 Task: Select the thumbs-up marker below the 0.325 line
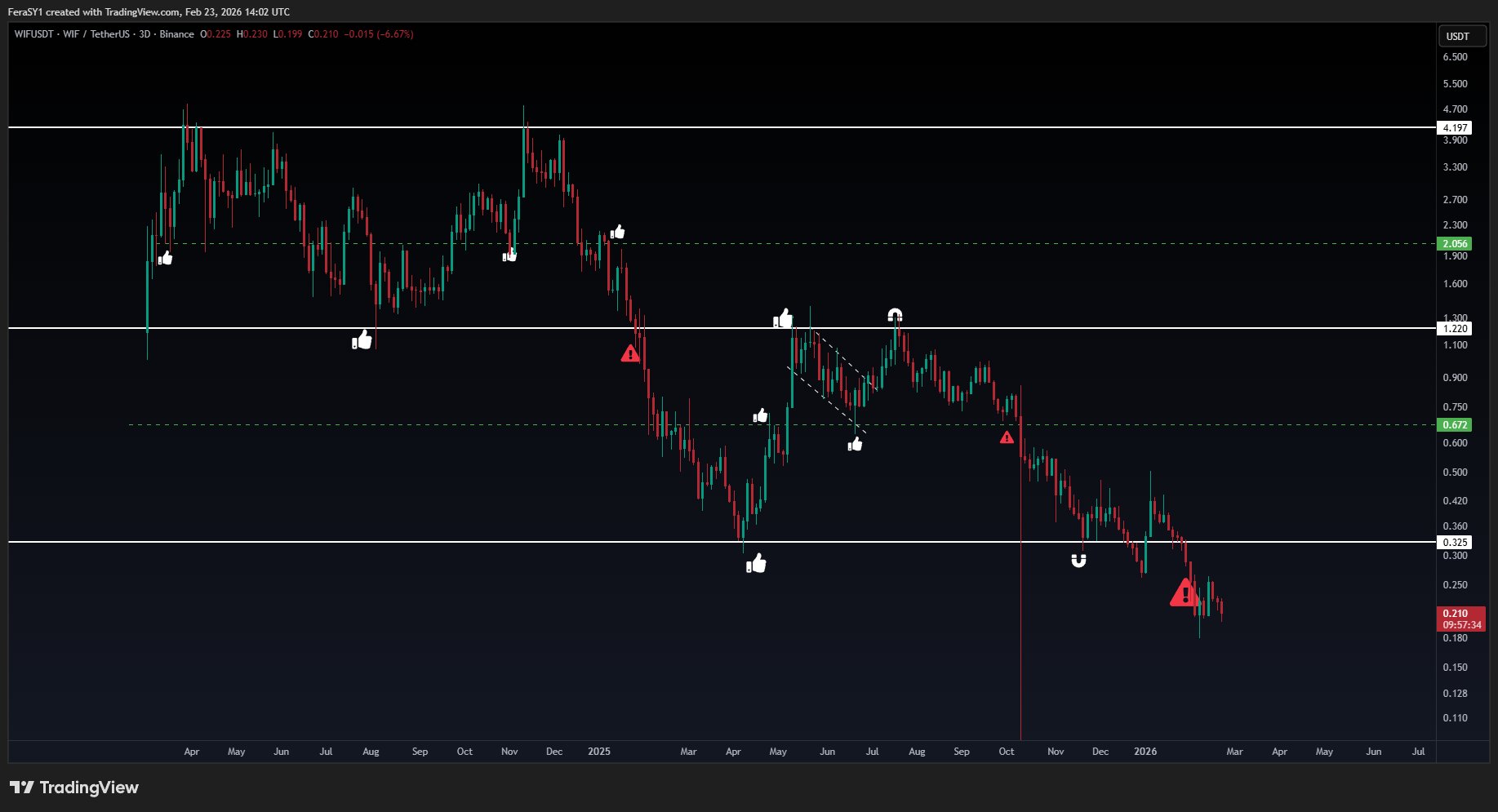click(x=756, y=562)
